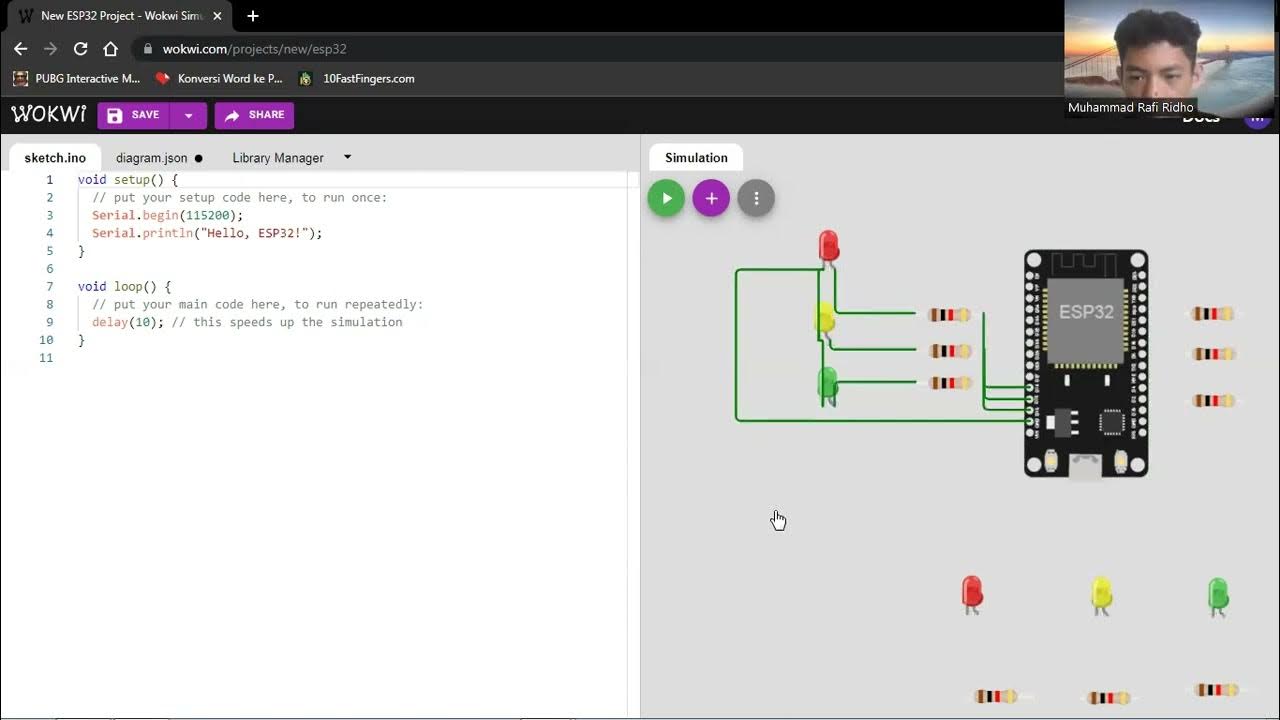Open 10FastFingers.com bookmark
Viewport: 1280px width, 720px height.
pos(357,78)
